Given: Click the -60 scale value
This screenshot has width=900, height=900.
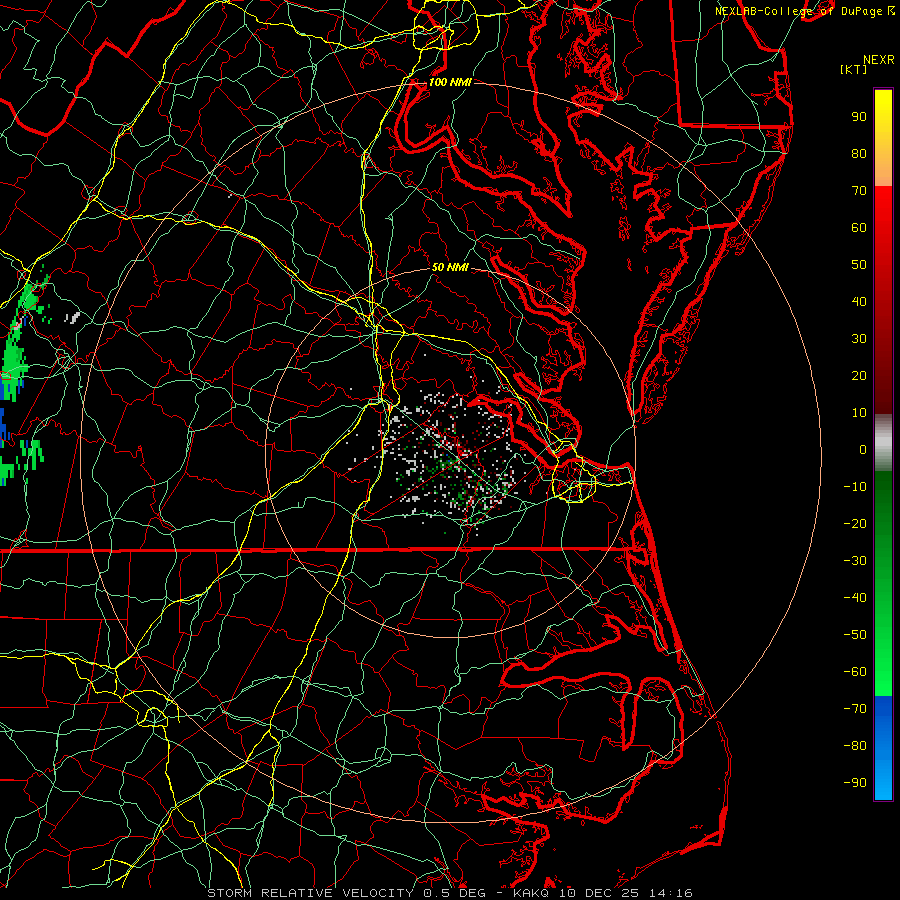Looking at the screenshot, I should point(855,672).
